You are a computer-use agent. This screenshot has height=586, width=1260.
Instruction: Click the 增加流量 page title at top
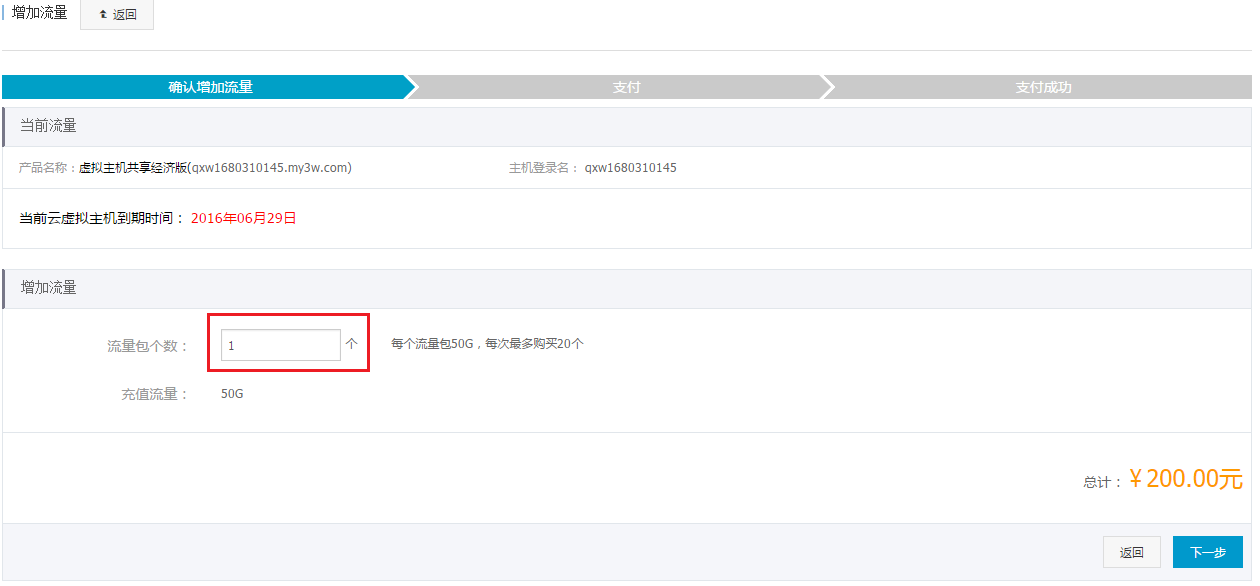(x=39, y=13)
